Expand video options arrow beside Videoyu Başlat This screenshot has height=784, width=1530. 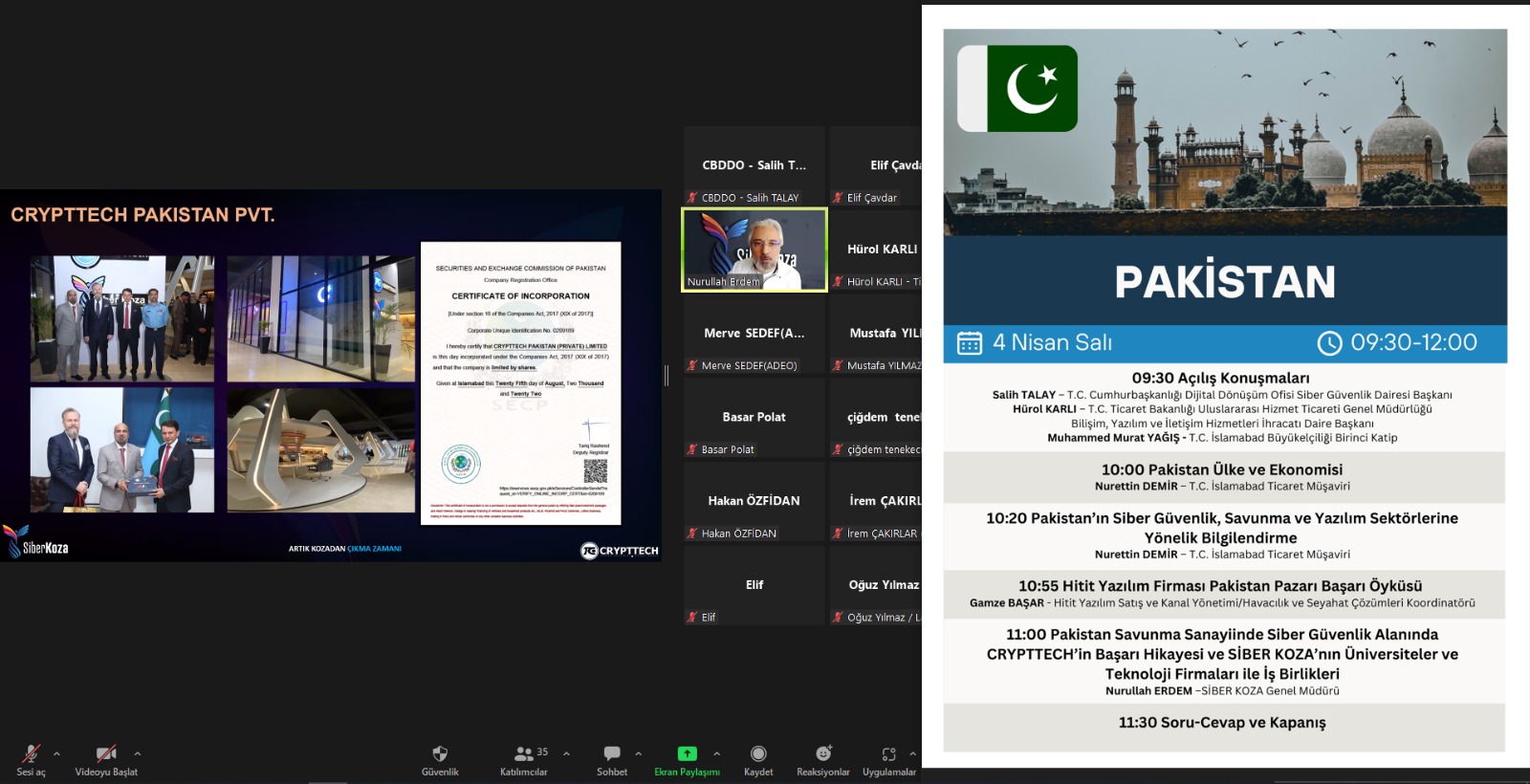tap(138, 753)
